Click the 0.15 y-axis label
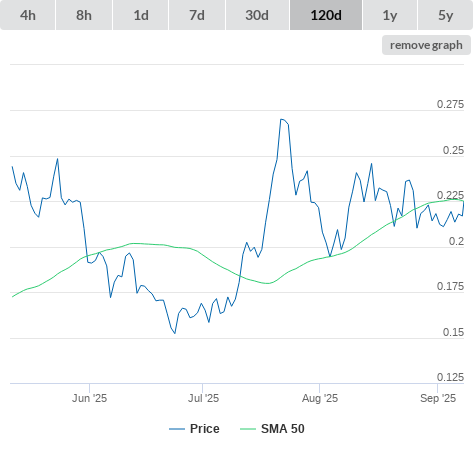474x455 pixels. (453, 332)
